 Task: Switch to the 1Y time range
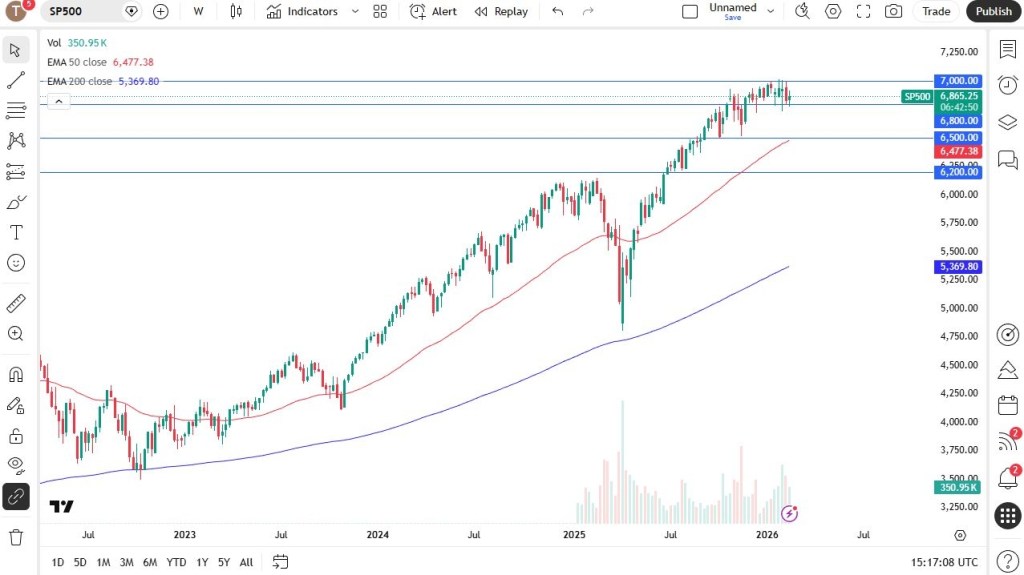point(202,562)
